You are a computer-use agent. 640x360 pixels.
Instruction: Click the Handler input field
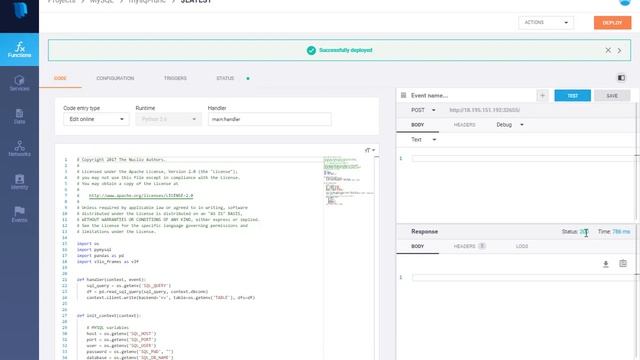pos(269,119)
